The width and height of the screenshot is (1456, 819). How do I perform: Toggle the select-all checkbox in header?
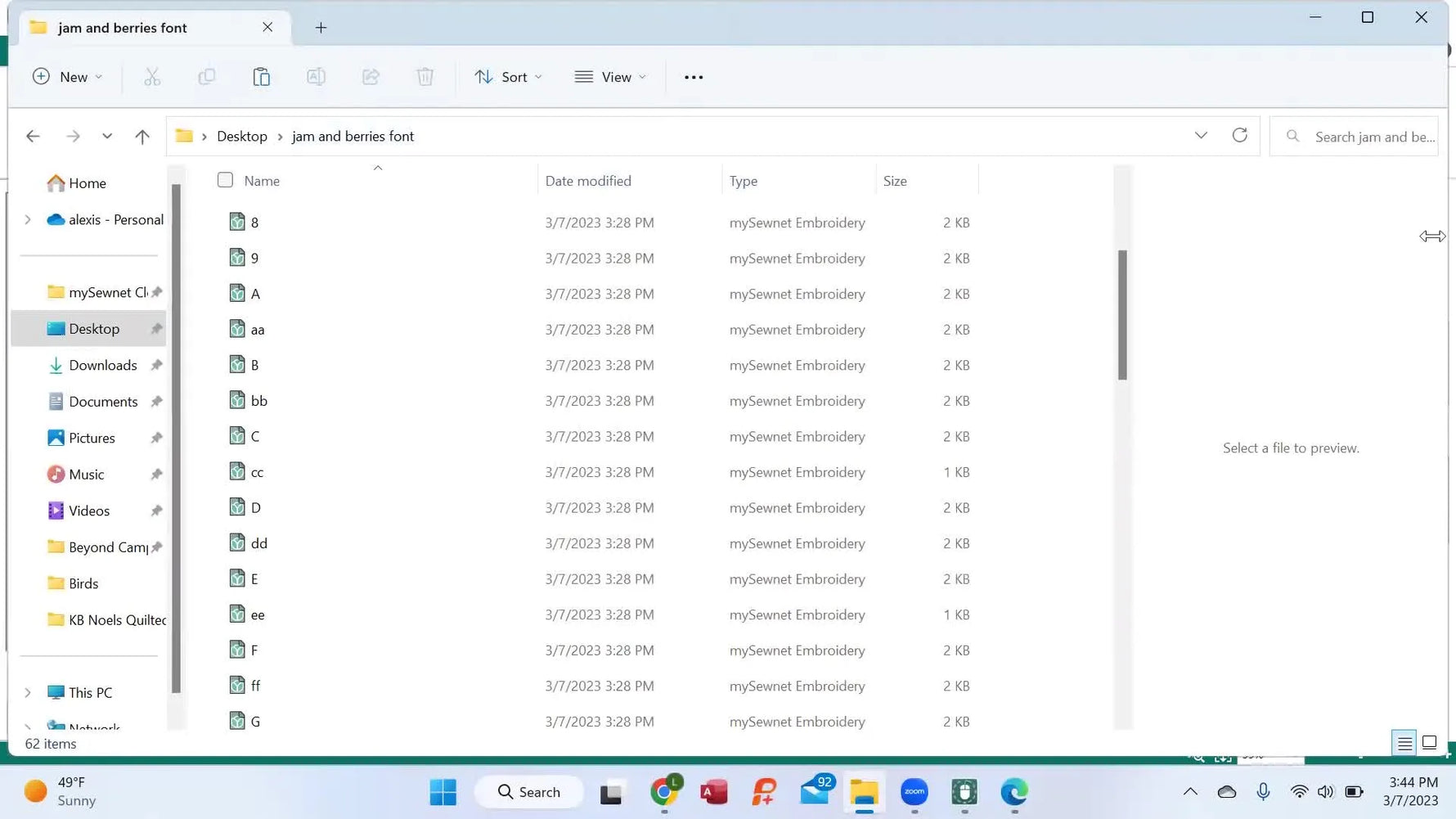[225, 180]
